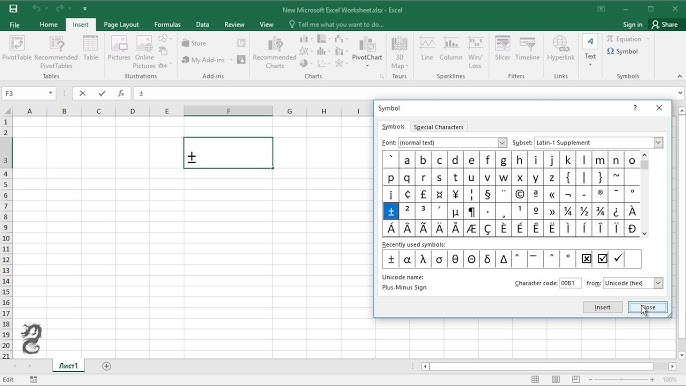Image resolution: width=686 pixels, height=386 pixels.
Task: Add a new sheet plus icon
Action: [106, 366]
